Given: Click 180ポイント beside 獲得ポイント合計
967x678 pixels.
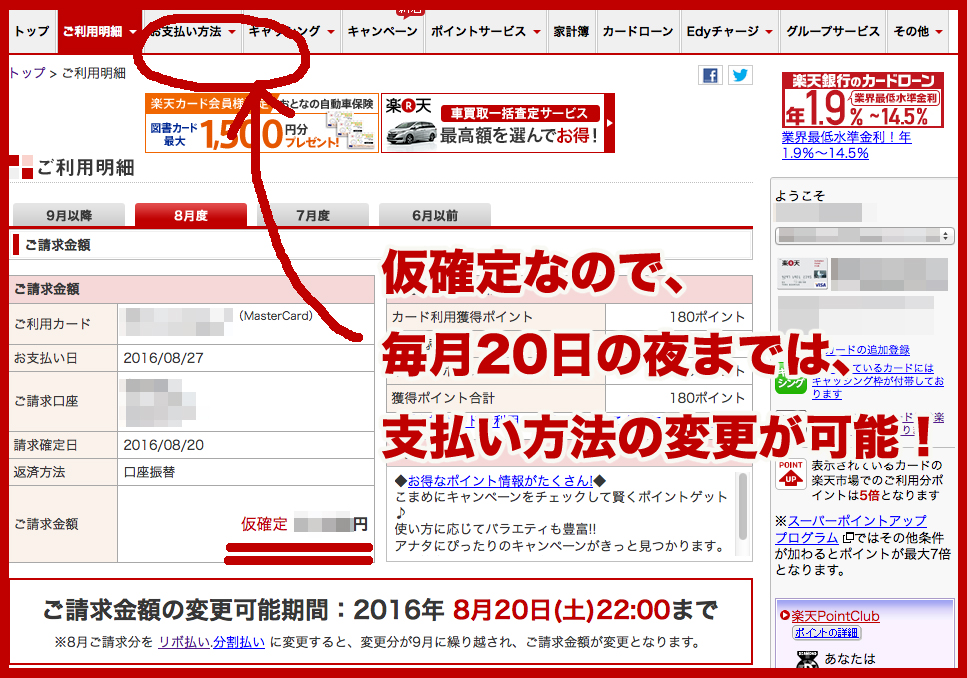Looking at the screenshot, I should coord(707,398).
